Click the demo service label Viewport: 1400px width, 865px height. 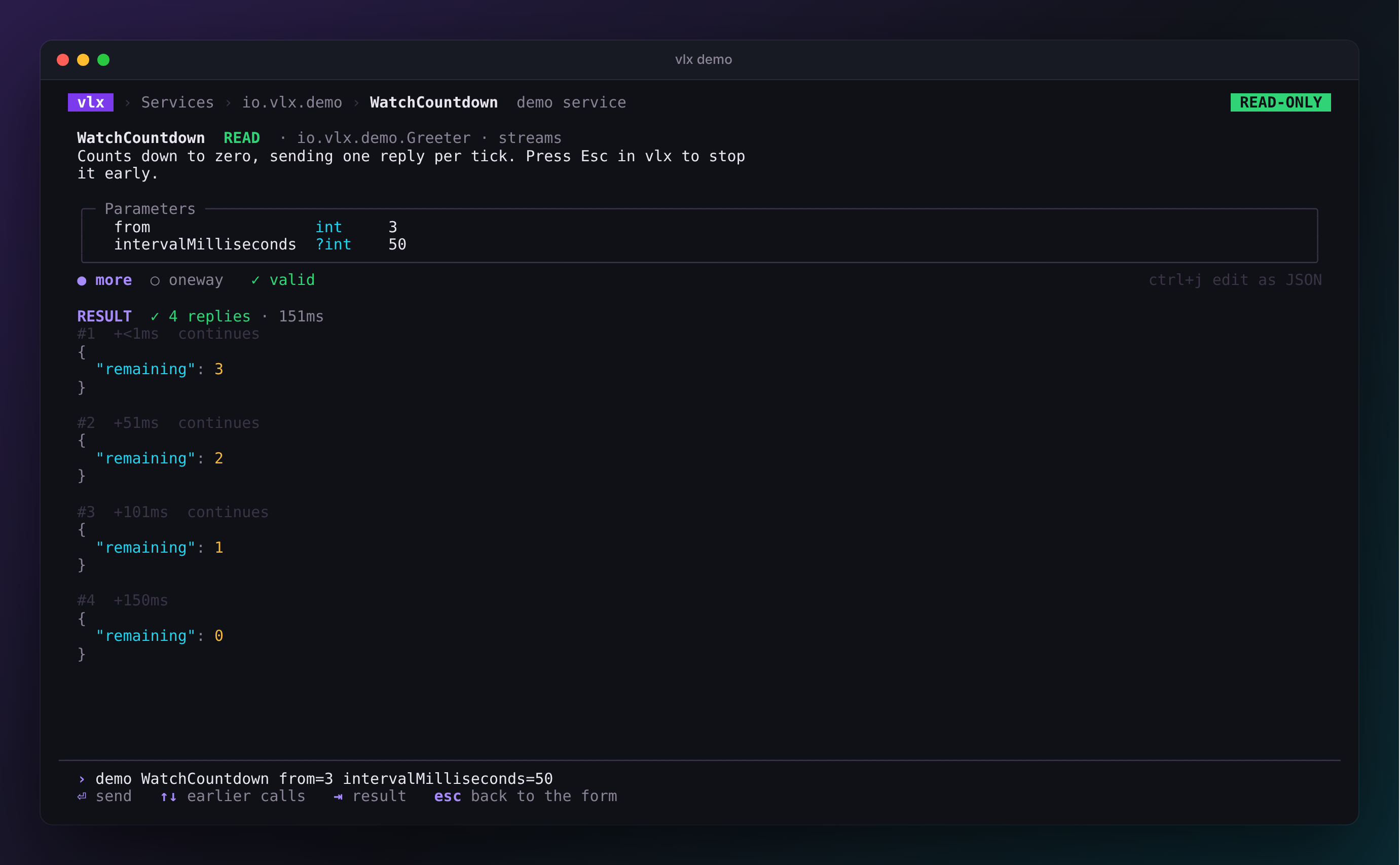tap(571, 102)
